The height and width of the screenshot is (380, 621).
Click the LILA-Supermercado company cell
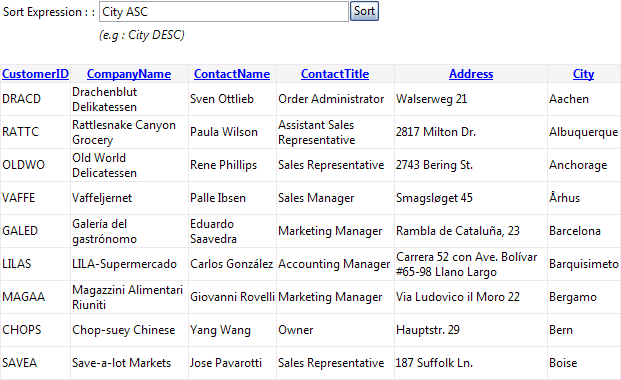coord(130,264)
